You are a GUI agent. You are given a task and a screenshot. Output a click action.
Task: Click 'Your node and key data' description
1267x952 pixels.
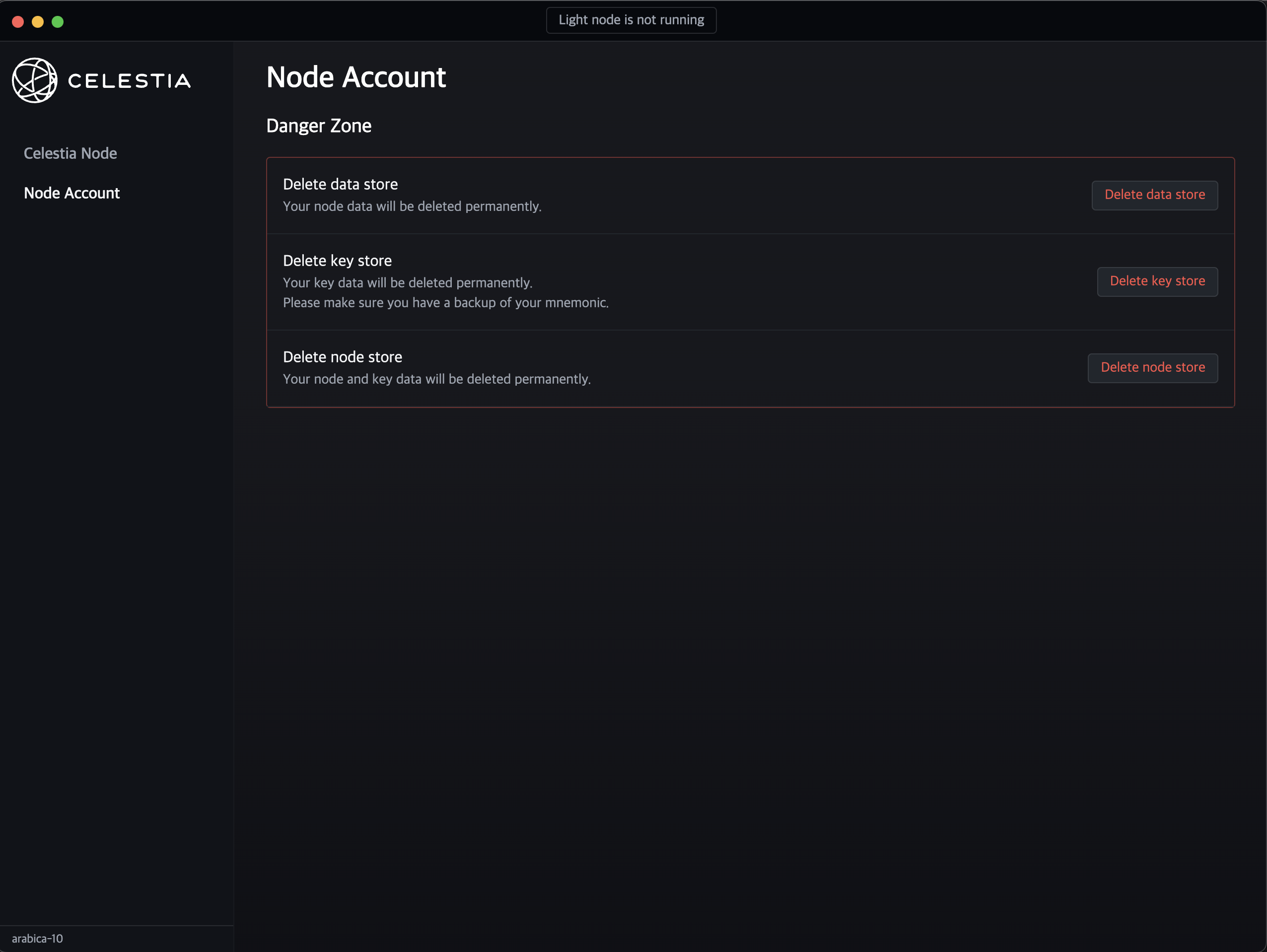(x=436, y=379)
